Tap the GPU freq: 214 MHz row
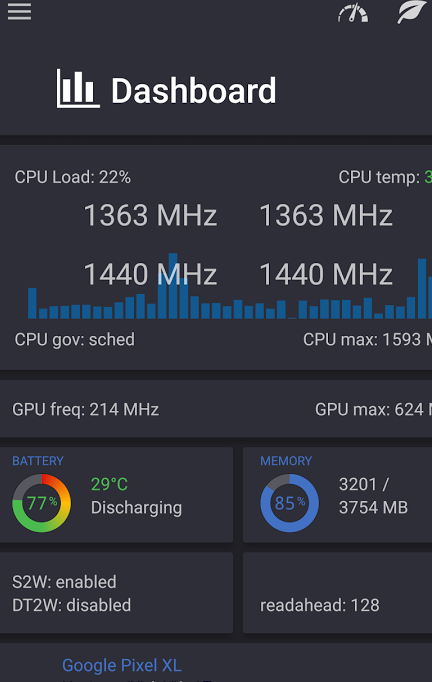This screenshot has width=432, height=682. (216, 409)
